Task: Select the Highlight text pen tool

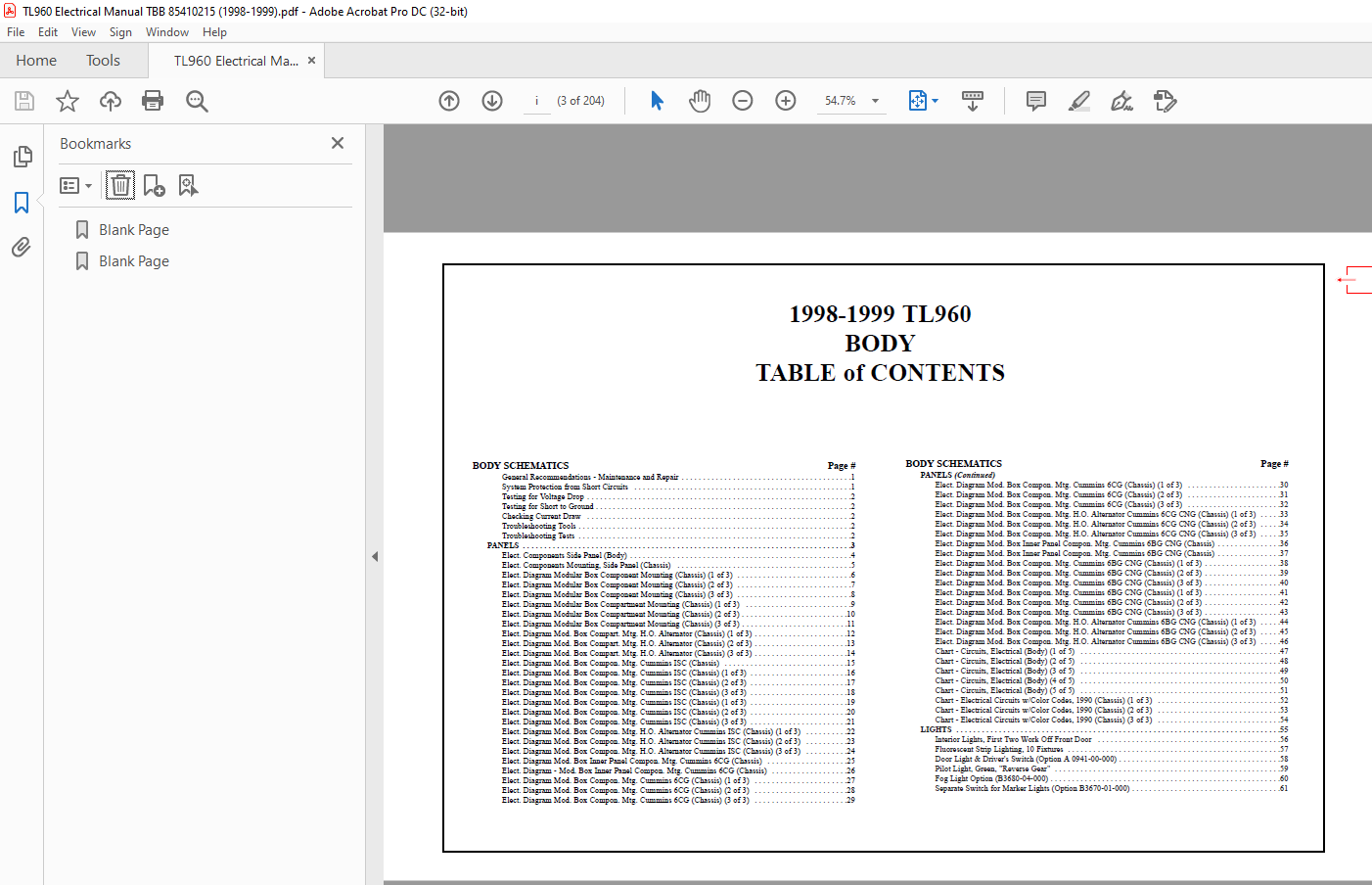Action: (1079, 101)
